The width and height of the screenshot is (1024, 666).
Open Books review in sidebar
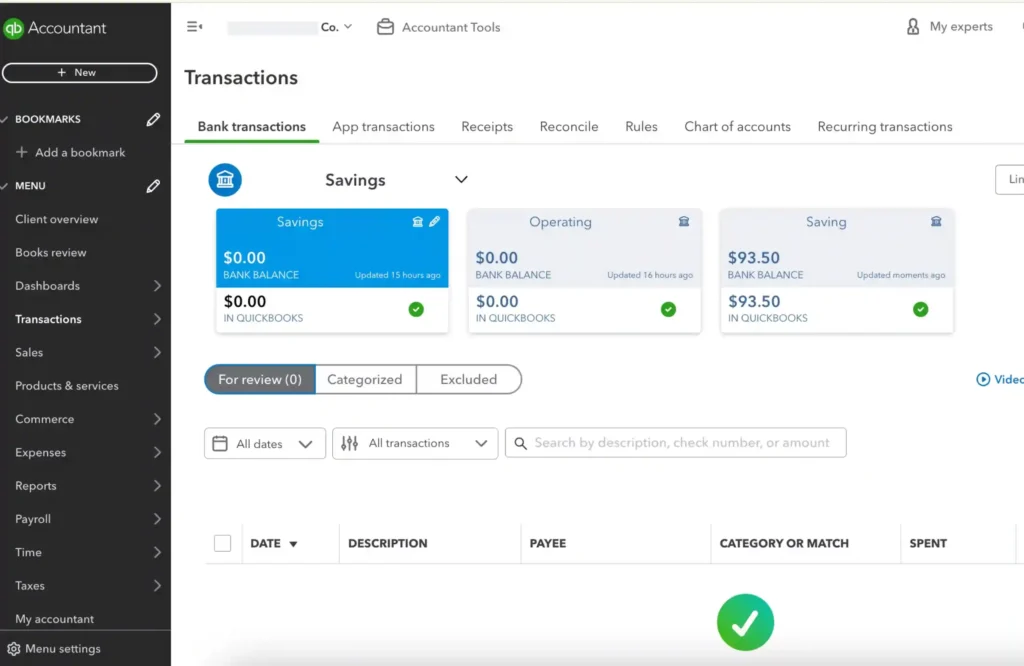click(x=51, y=253)
